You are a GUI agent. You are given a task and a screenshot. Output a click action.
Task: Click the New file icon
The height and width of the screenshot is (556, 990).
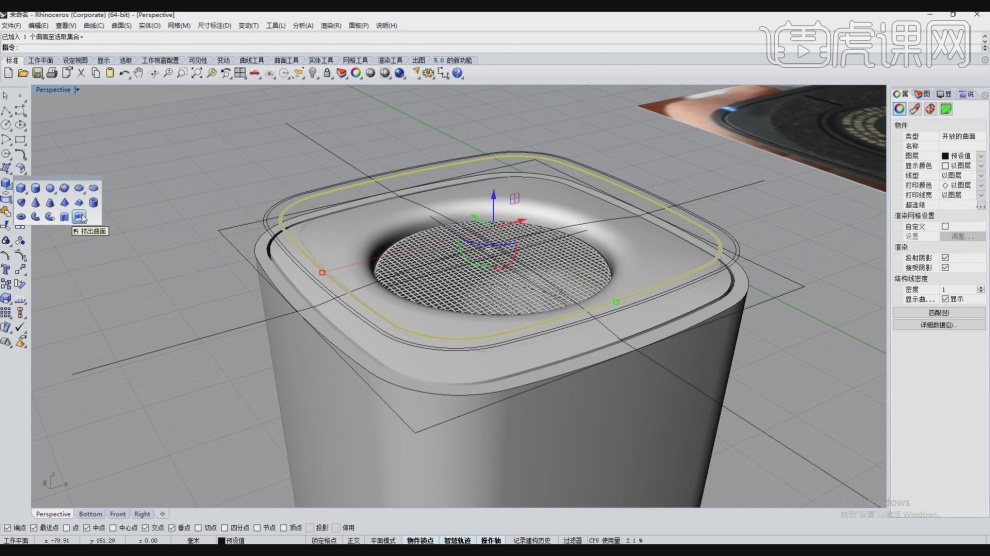pyautogui.click(x=8, y=73)
